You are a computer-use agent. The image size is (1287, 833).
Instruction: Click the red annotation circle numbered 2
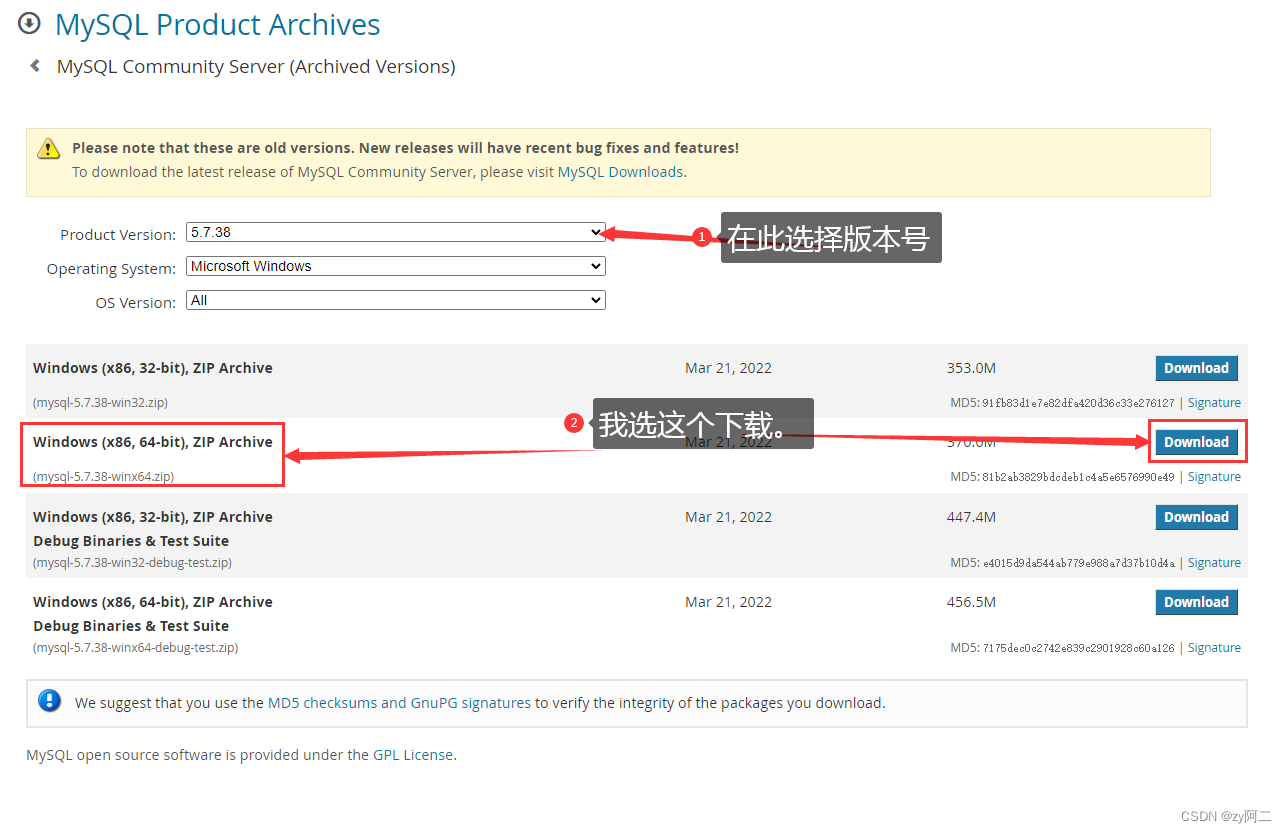tap(573, 423)
